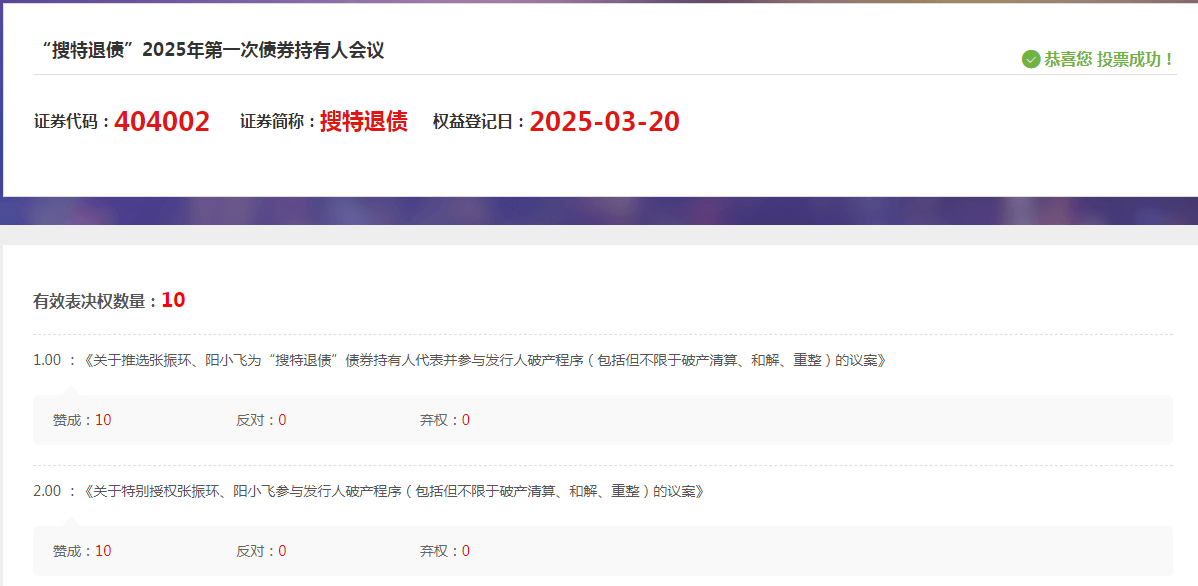Select proposal 1.00 about electing bondholder representatives
The image size is (1198, 586).
pyautogui.click(x=485, y=360)
